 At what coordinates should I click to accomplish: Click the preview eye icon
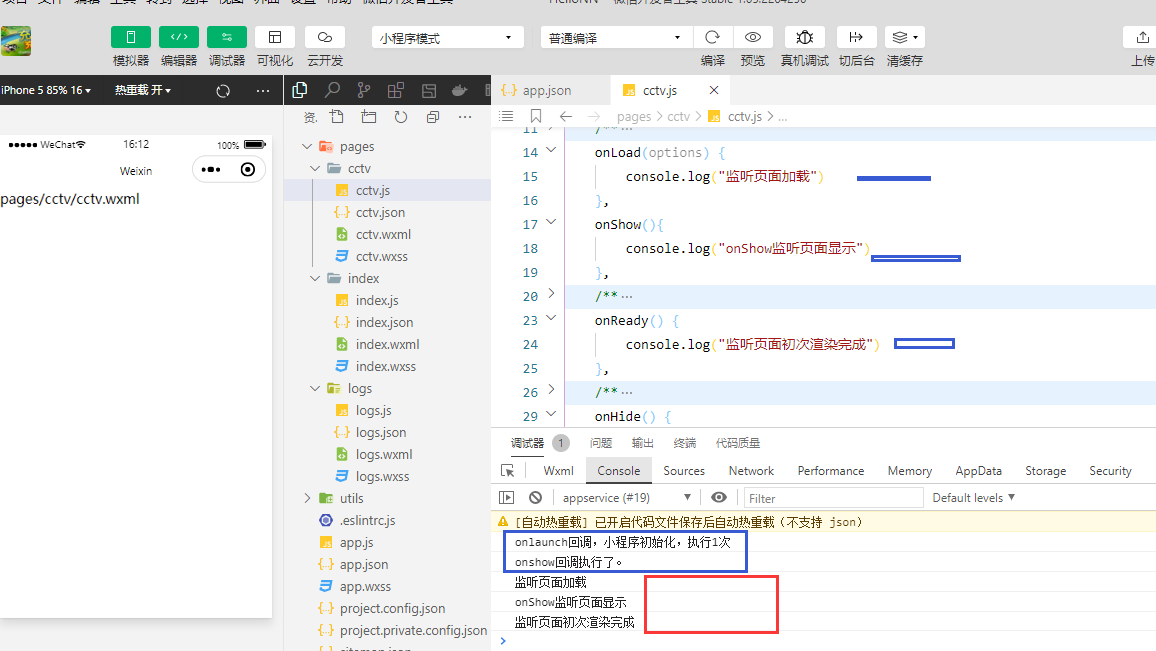click(753, 38)
